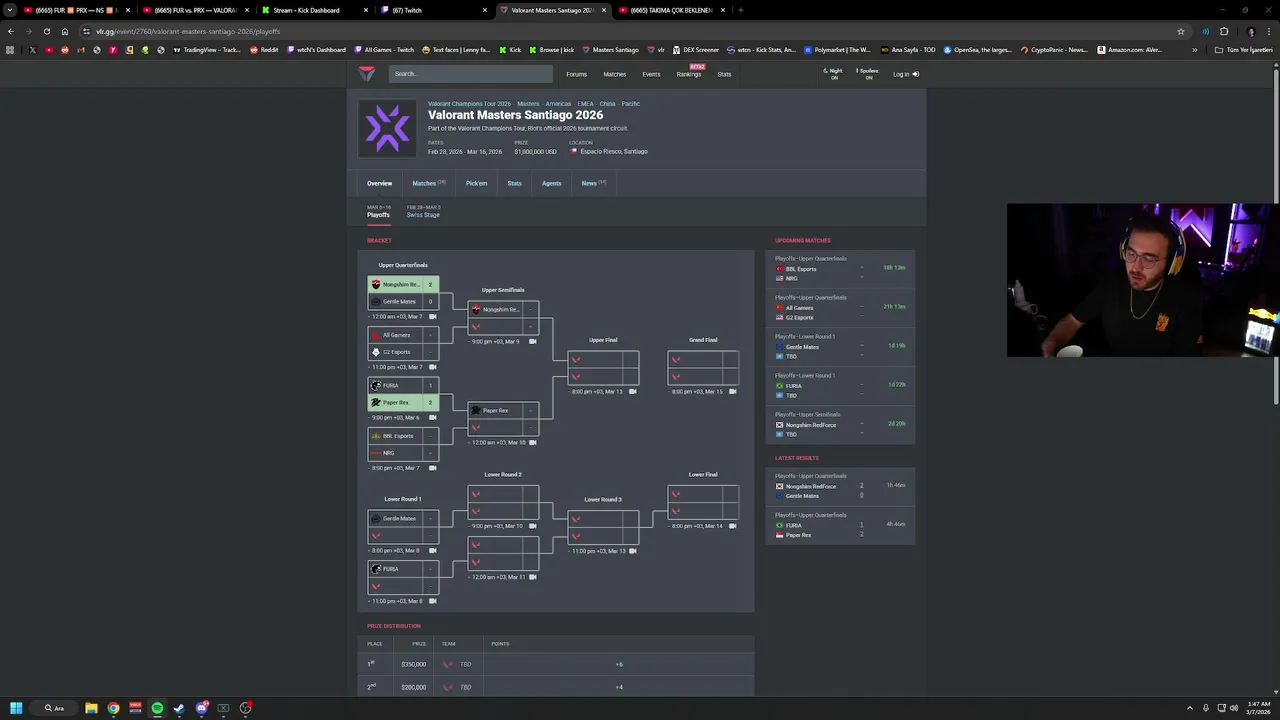Bookmark this page with star icon
This screenshot has width=1280, height=720.
[1181, 31]
